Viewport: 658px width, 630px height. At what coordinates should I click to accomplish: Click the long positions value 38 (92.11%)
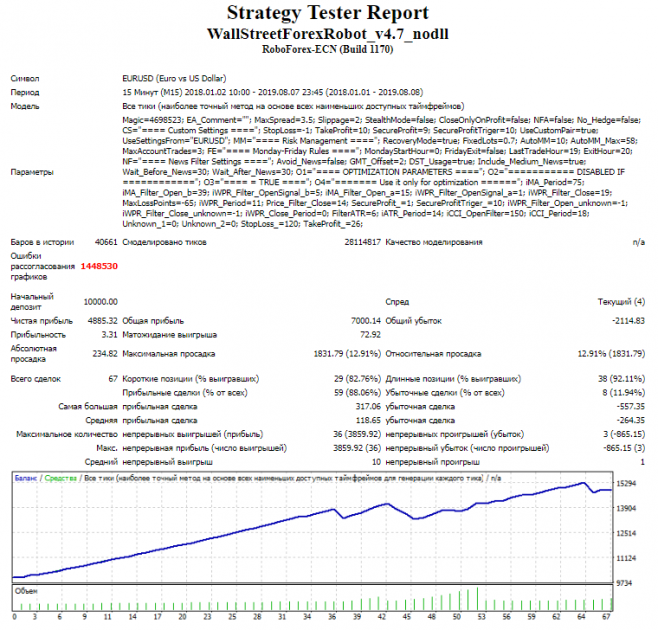(x=621, y=379)
